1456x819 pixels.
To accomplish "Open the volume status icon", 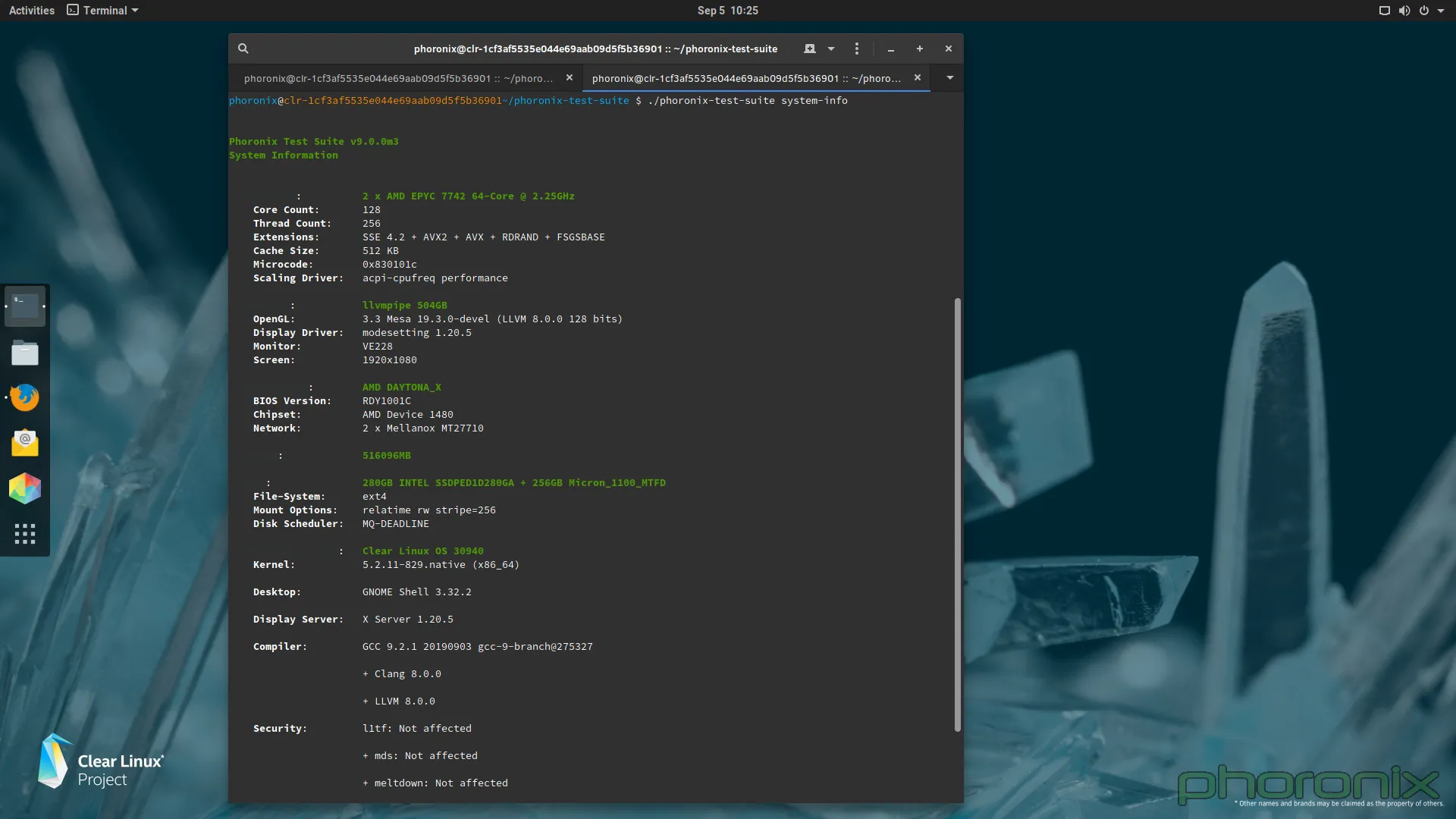I will tap(1404, 11).
